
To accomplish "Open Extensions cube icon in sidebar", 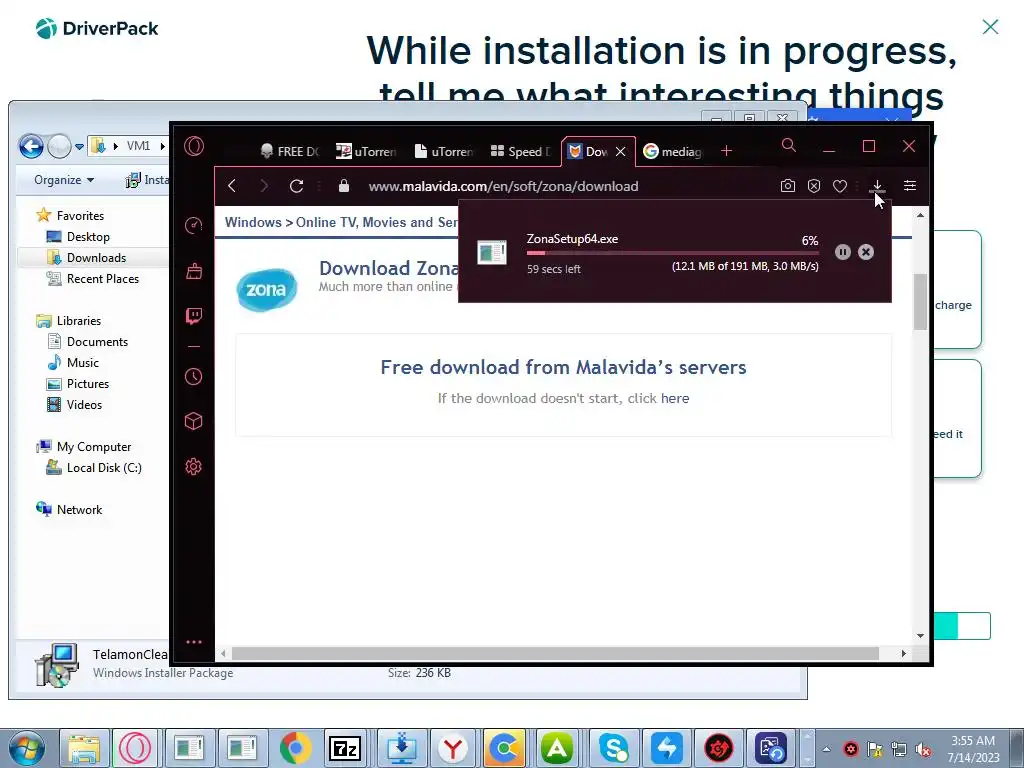I will pyautogui.click(x=194, y=421).
